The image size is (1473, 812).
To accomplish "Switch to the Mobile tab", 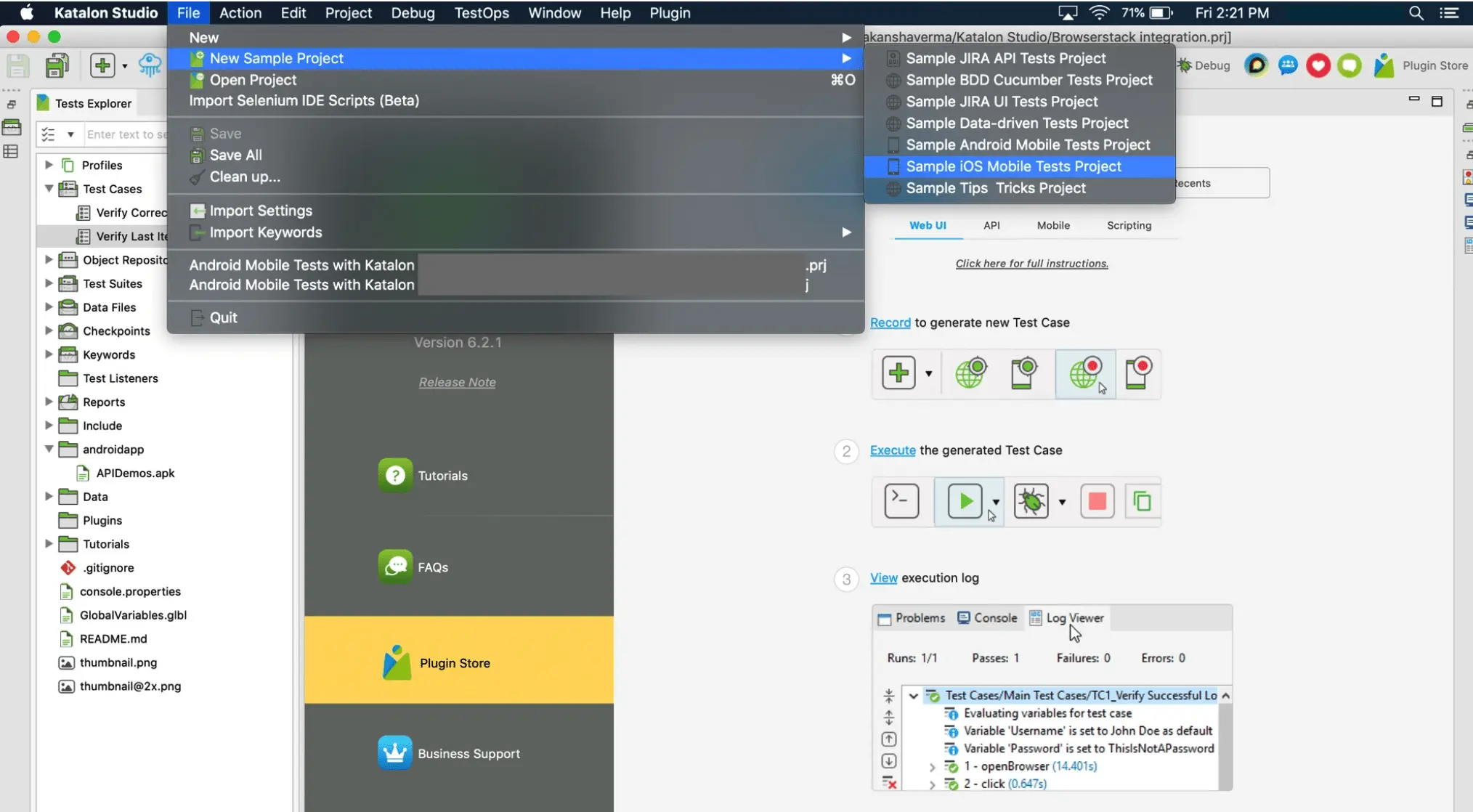I will pyautogui.click(x=1052, y=225).
